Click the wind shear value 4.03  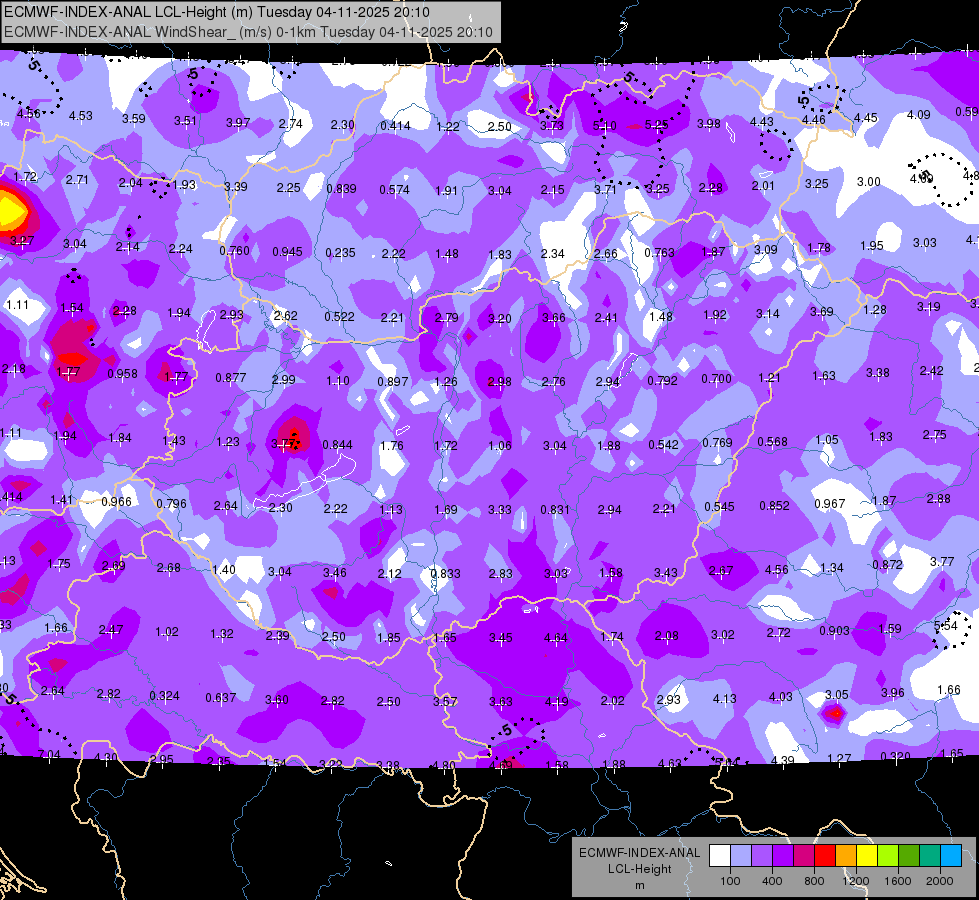pyautogui.click(x=780, y=696)
